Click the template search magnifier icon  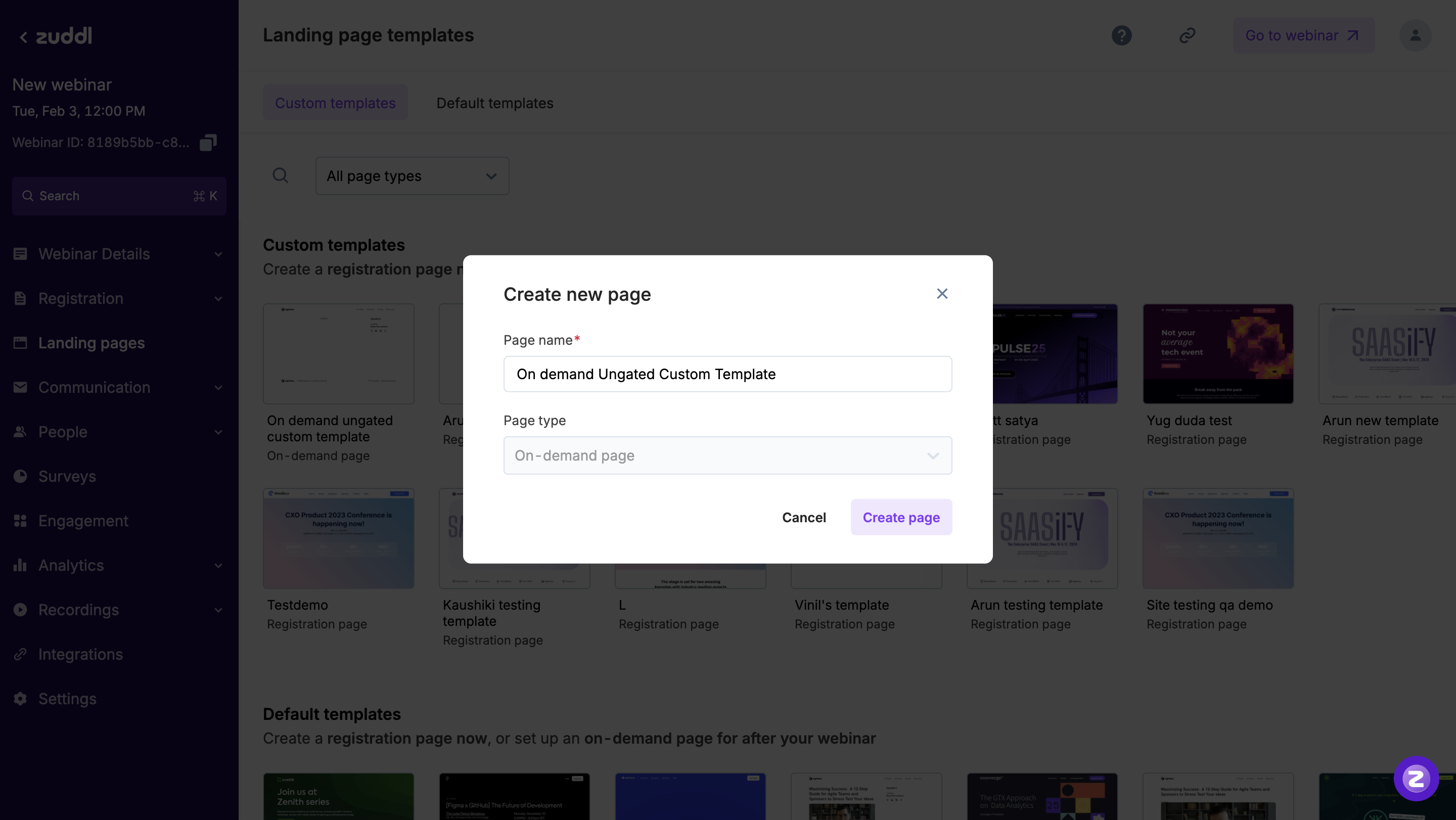pyautogui.click(x=281, y=176)
